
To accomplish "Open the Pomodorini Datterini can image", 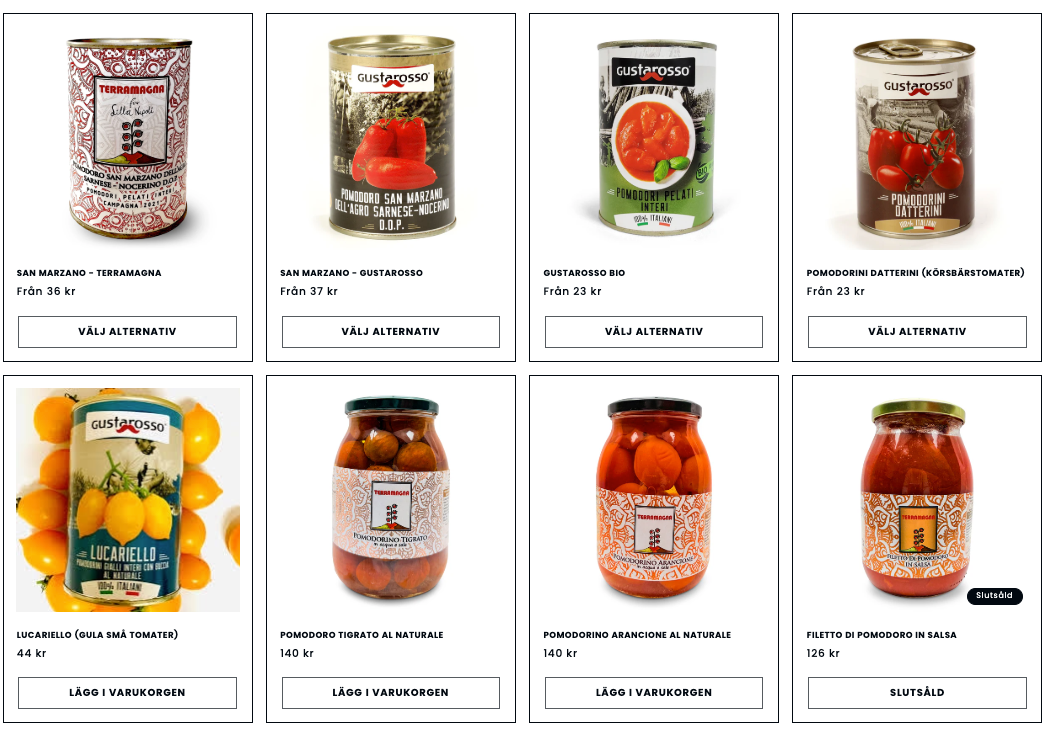I will 917,138.
